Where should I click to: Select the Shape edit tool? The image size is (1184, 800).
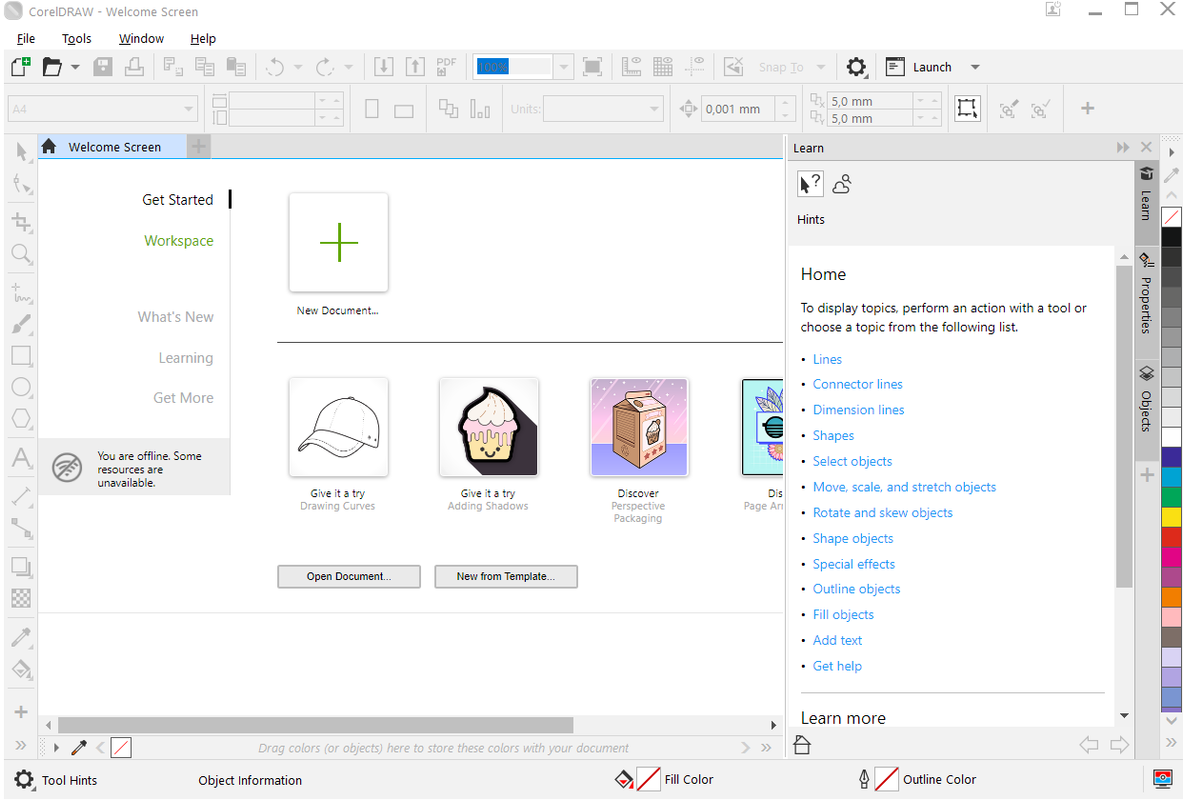(21, 184)
